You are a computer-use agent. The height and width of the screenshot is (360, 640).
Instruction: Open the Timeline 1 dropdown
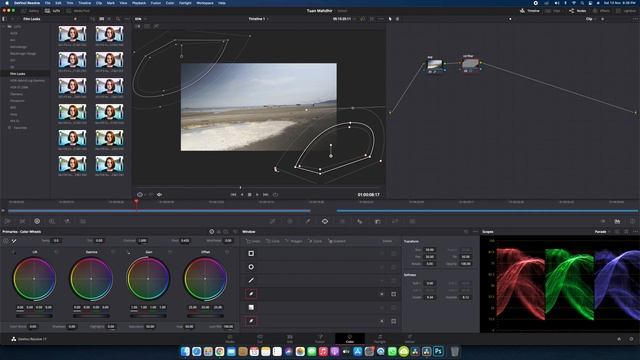pyautogui.click(x=258, y=19)
